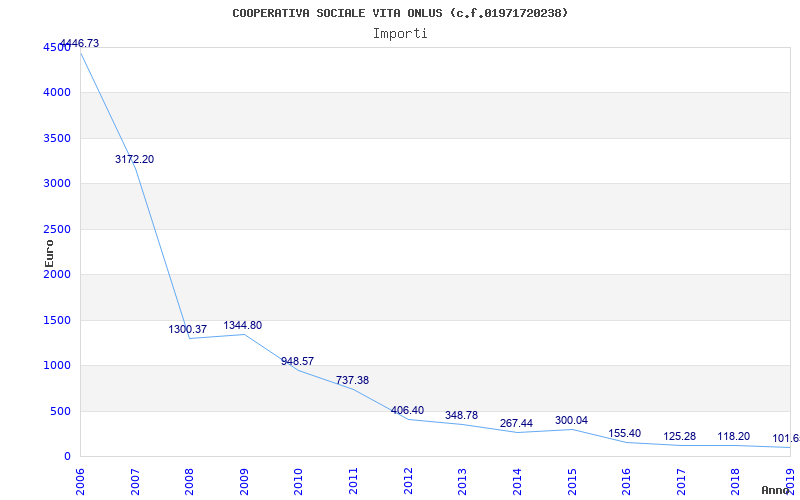The image size is (800, 500).
Task: Click the chart title COOPERATIVA SOCIALE VITA ONLUS
Action: [400, 13]
